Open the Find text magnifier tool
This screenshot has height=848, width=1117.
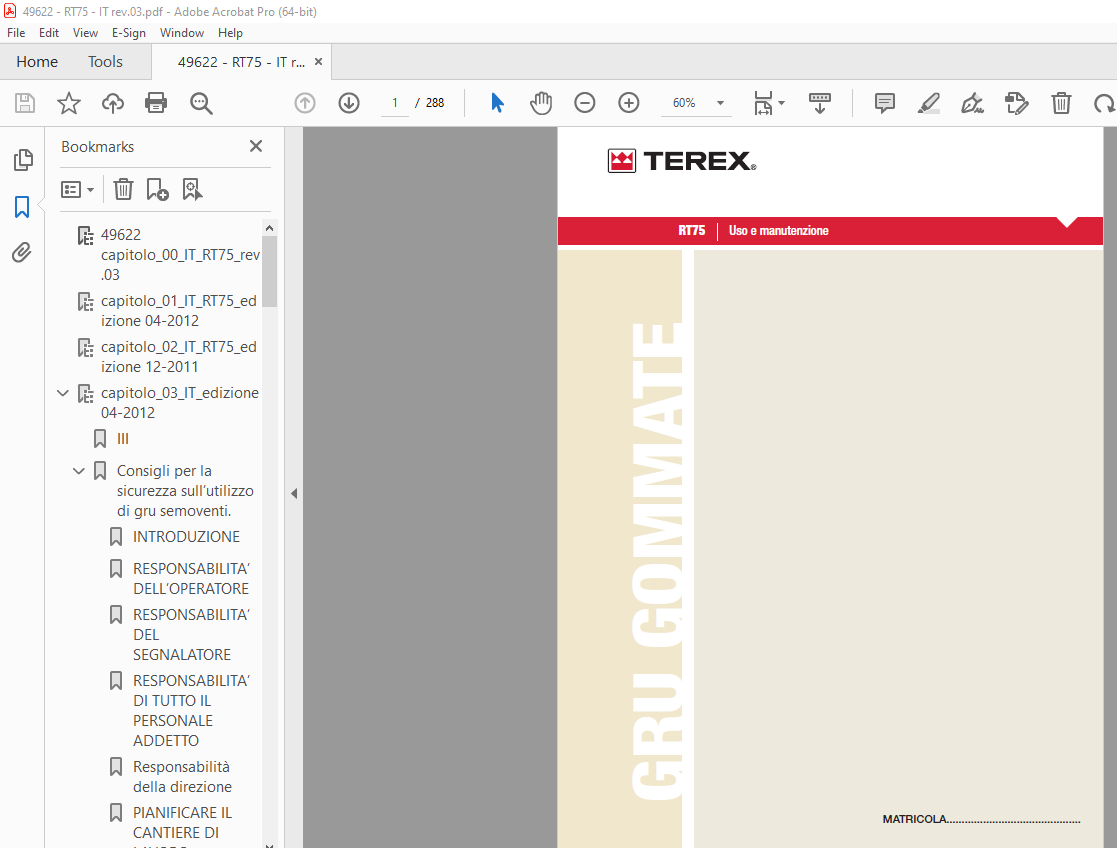pyautogui.click(x=201, y=103)
